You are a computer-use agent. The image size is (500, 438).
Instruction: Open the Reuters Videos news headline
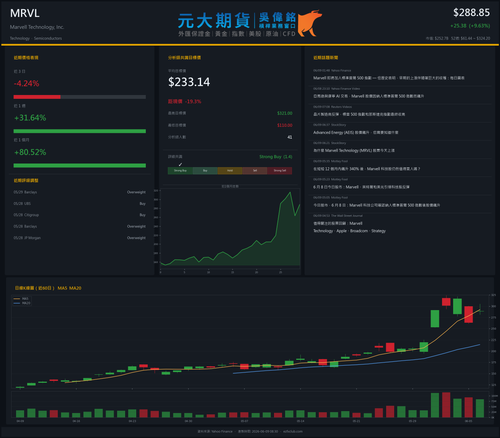coord(359,114)
